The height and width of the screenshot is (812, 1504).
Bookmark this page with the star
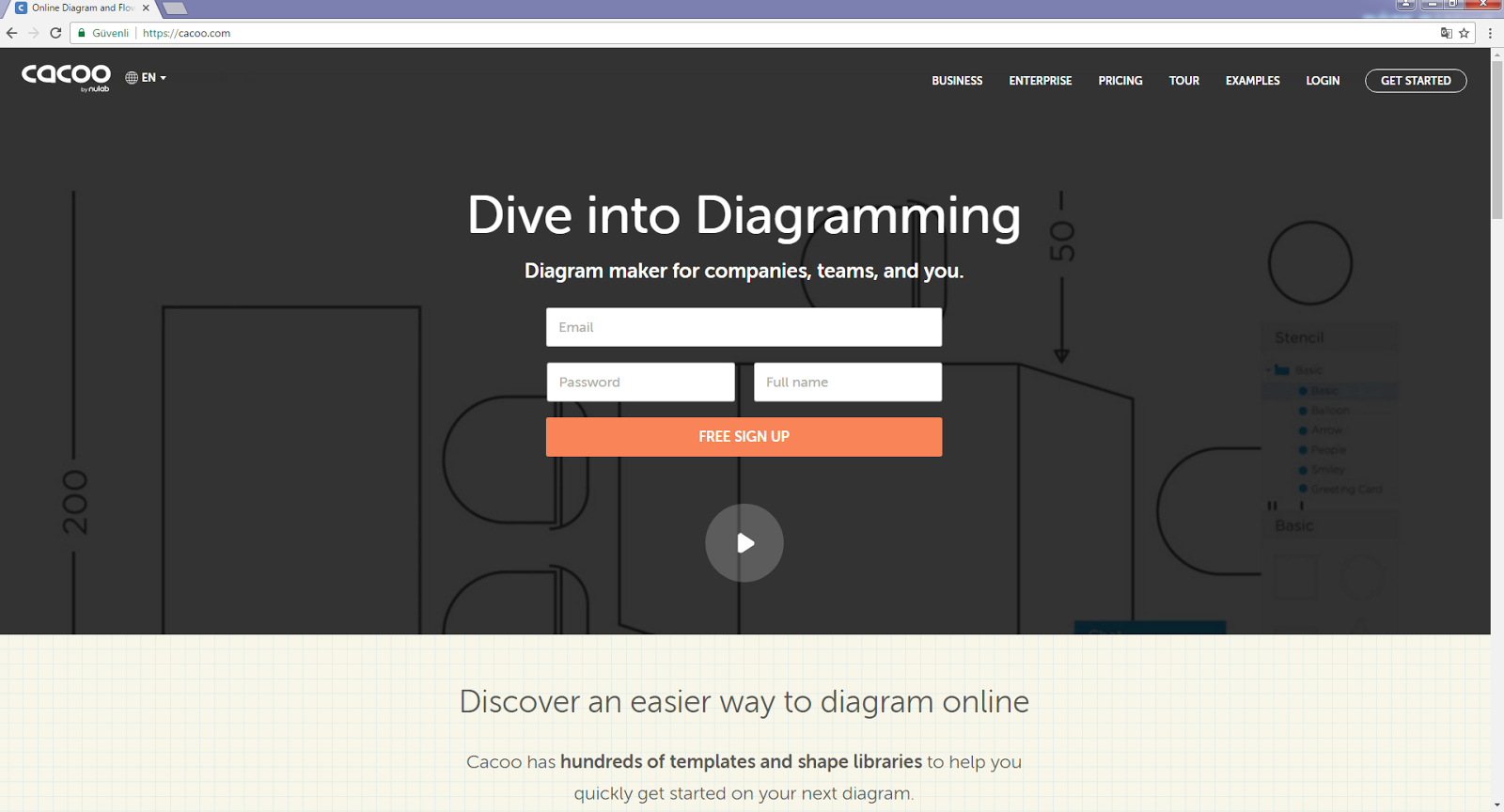click(1464, 33)
